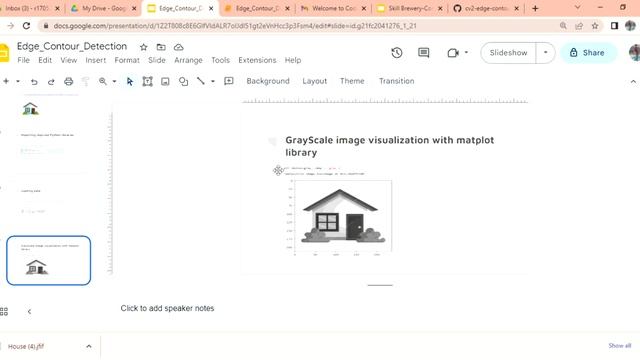The image size is (640, 360).
Task: Click to add speaker notes
Action: [167, 308]
